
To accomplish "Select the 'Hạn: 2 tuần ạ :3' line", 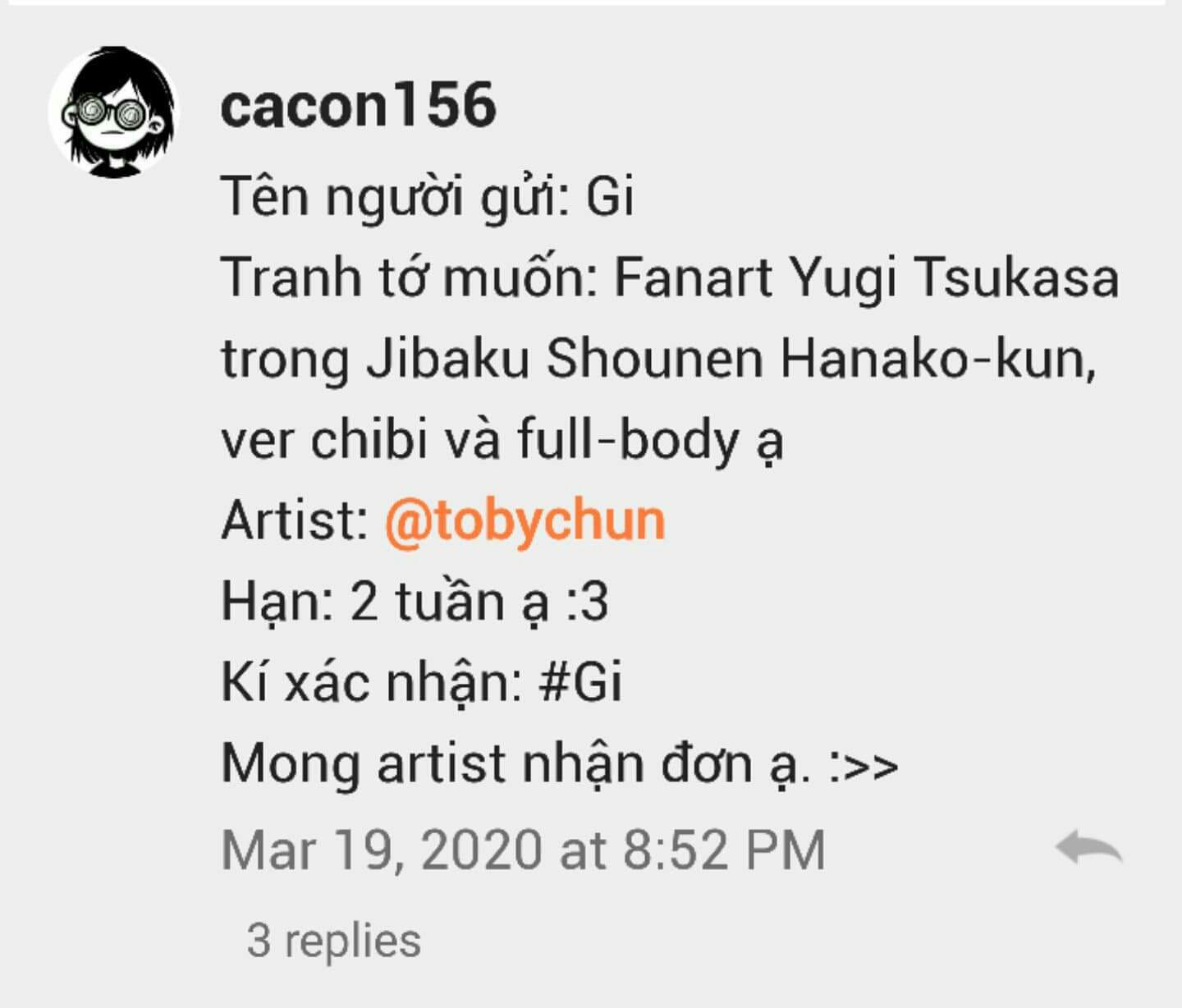I will pyautogui.click(x=415, y=602).
